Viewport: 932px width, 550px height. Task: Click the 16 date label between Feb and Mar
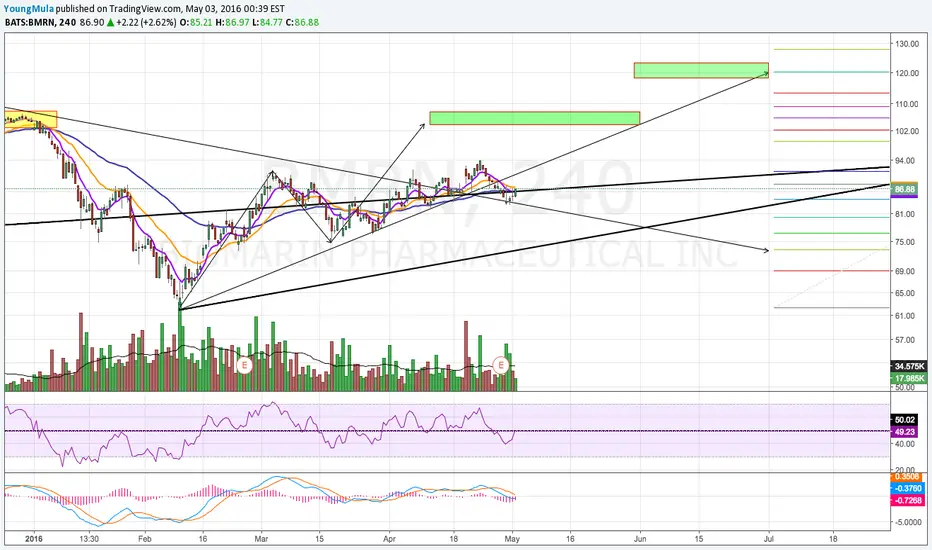203,539
